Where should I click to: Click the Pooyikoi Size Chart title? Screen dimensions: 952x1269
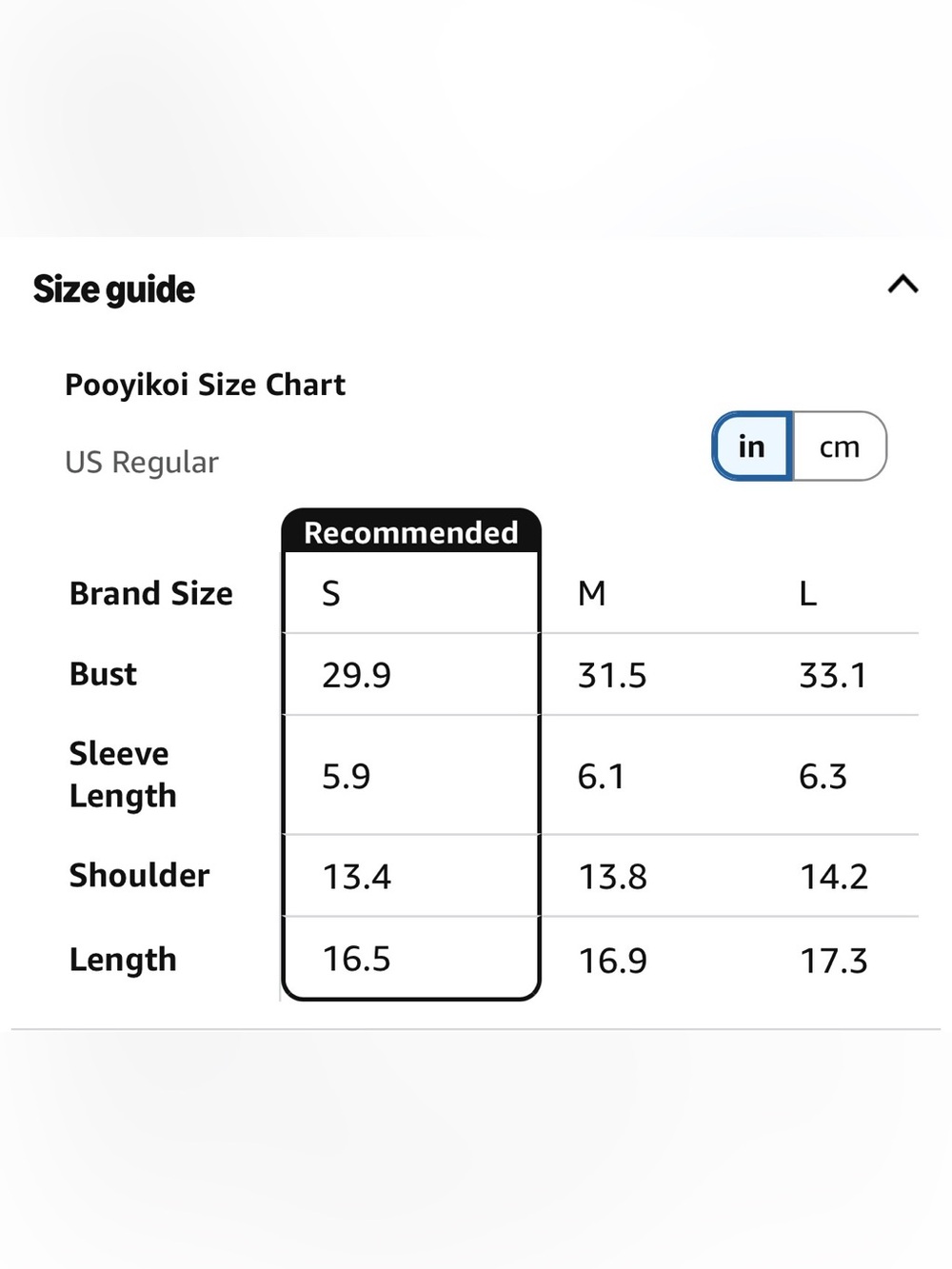coord(205,385)
